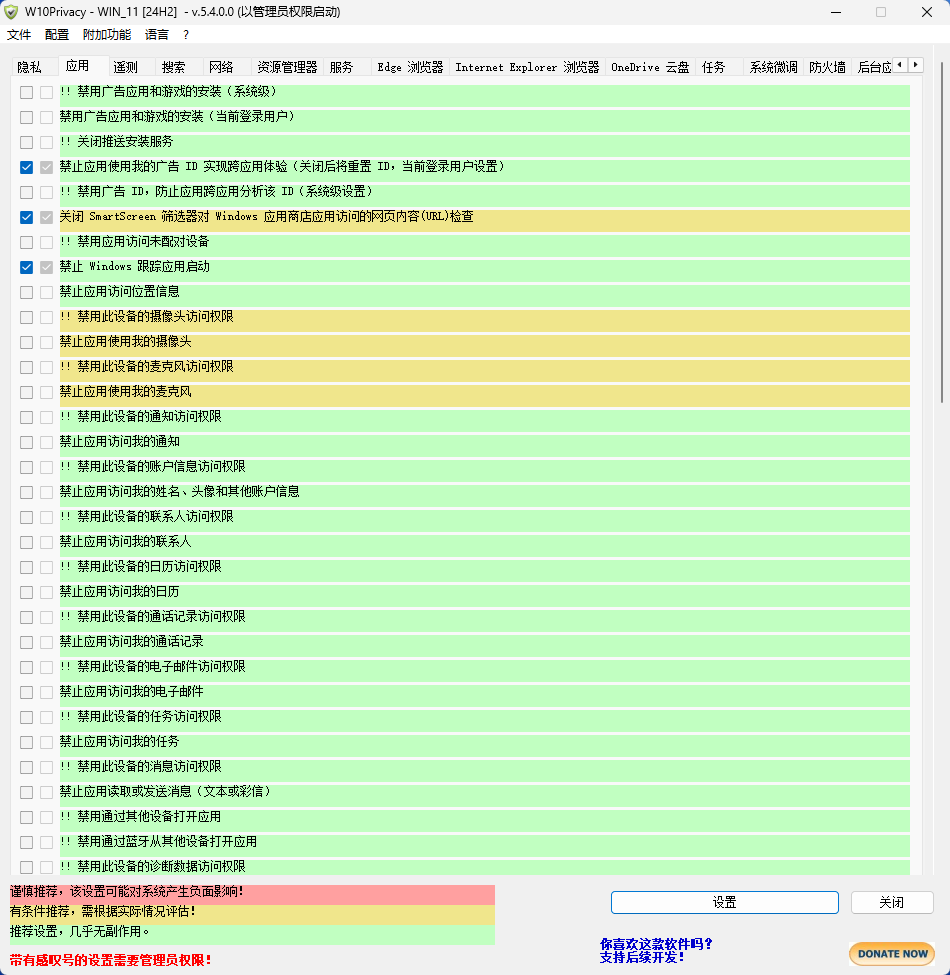950x975 pixels.
Task: Click the W10Privacy shield icon in title bar
Action: (x=11, y=12)
